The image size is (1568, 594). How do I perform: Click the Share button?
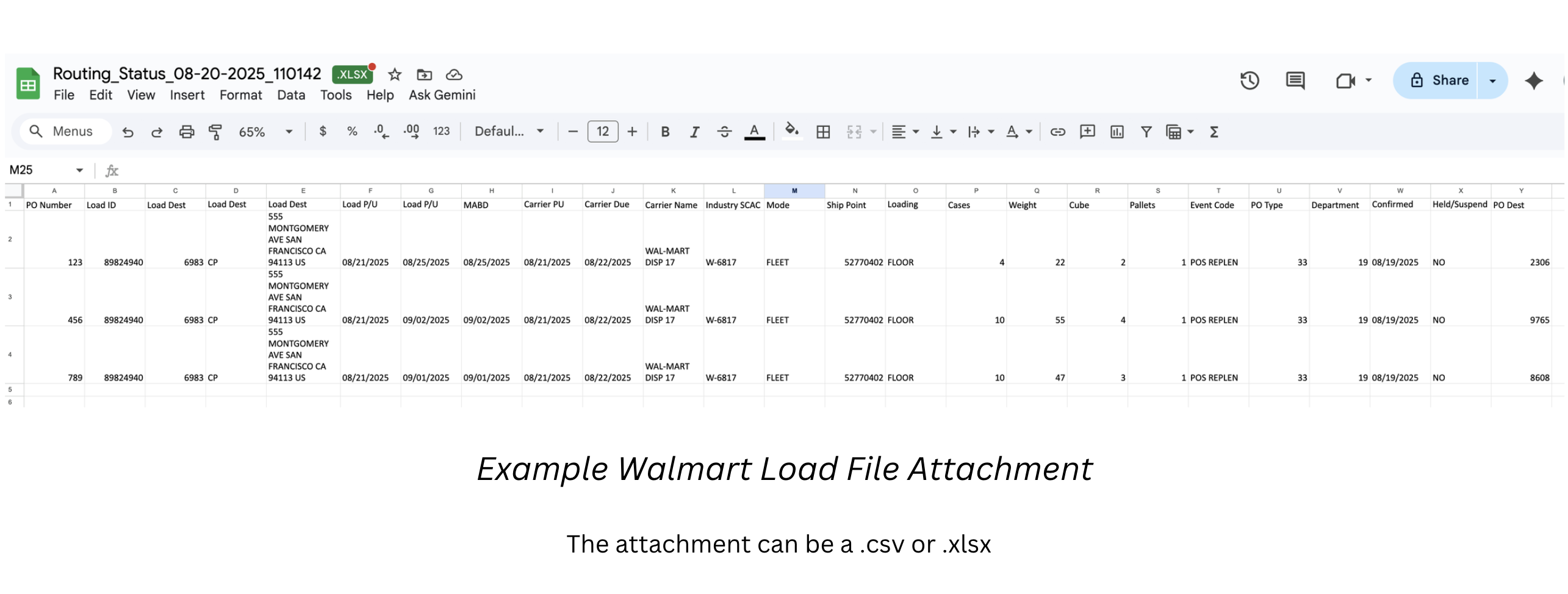pyautogui.click(x=1435, y=81)
